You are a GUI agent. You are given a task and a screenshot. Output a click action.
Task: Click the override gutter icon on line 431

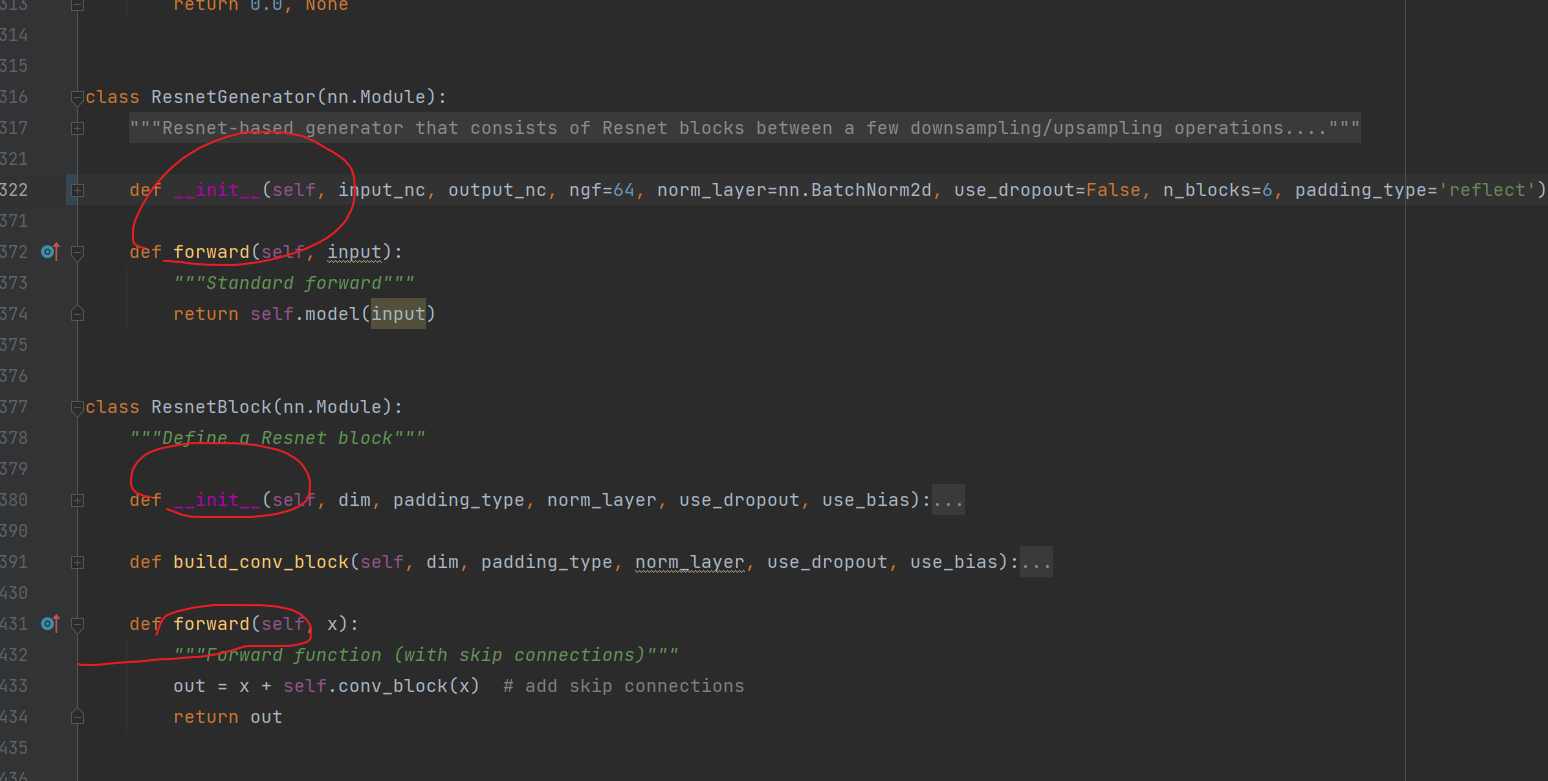click(50, 624)
